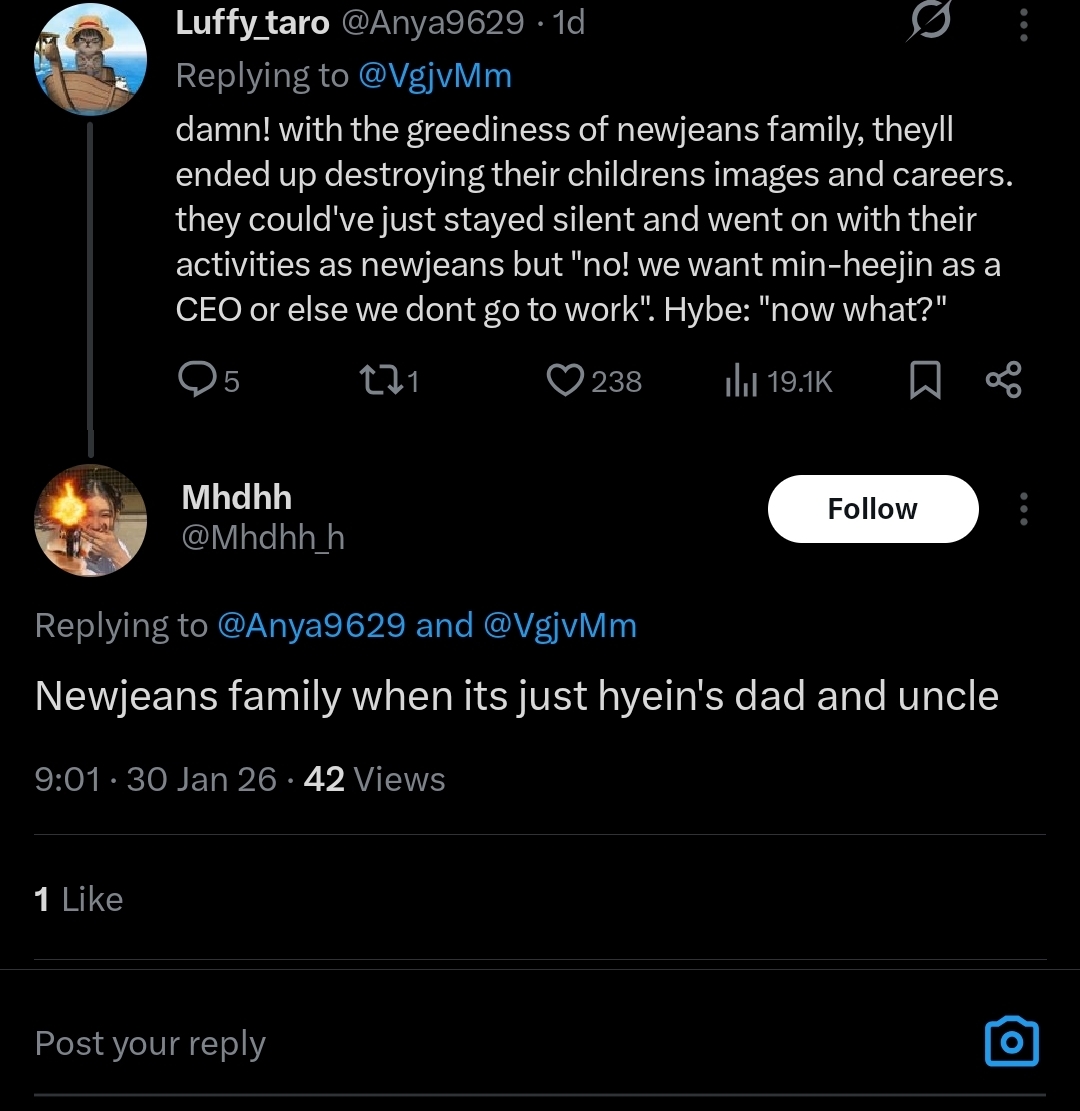Viewport: 1080px width, 1111px height.
Task: Tap the camera icon in reply bar
Action: pyautogui.click(x=1011, y=1042)
